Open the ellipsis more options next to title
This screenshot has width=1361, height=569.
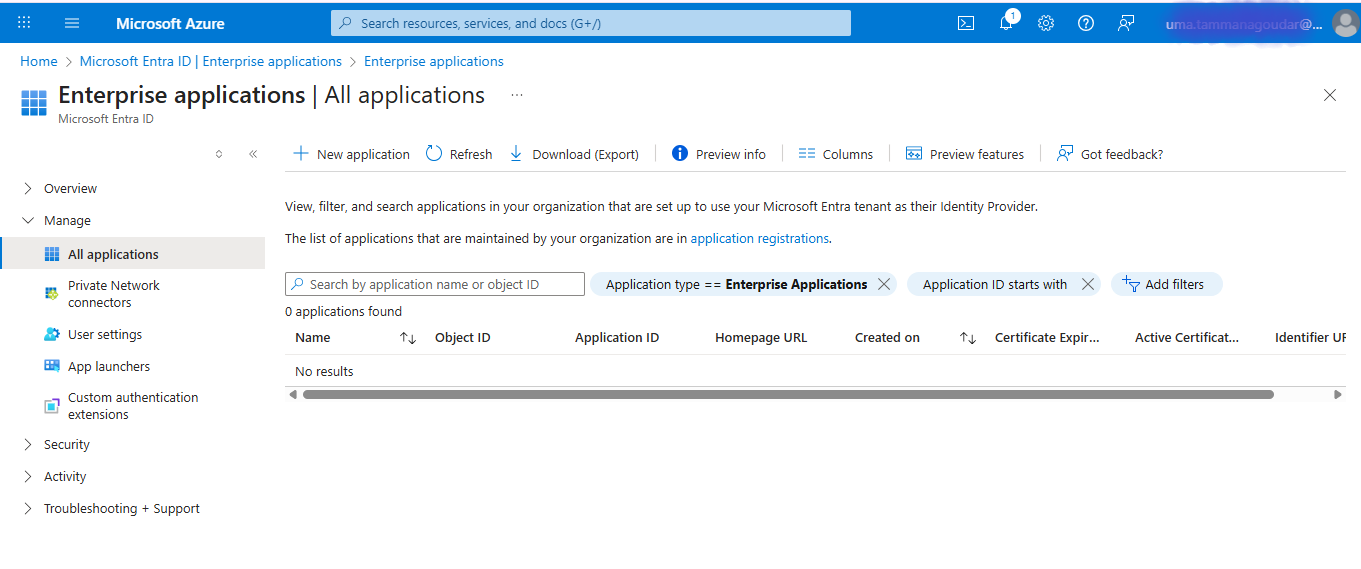click(x=517, y=95)
